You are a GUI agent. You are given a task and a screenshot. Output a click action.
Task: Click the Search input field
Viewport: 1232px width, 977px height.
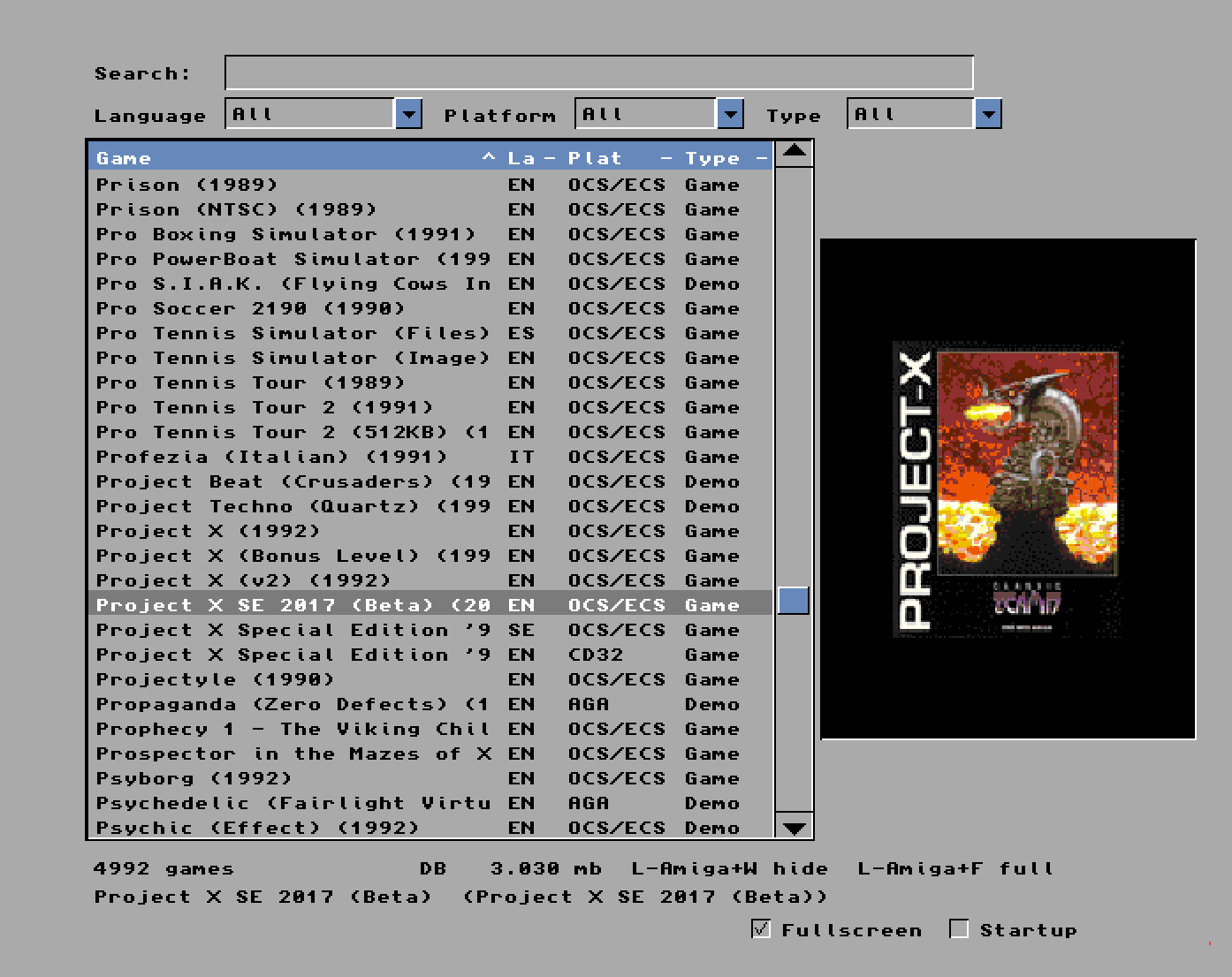pyautogui.click(x=599, y=72)
